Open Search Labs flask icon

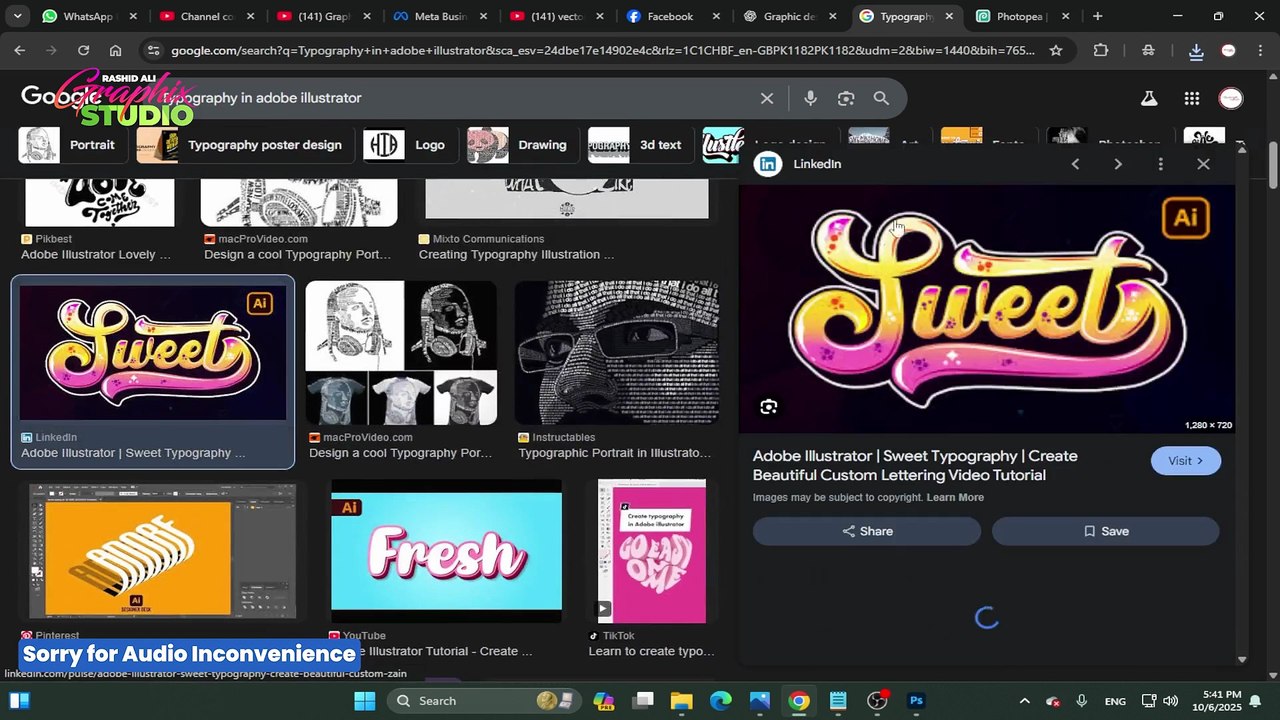click(1149, 98)
